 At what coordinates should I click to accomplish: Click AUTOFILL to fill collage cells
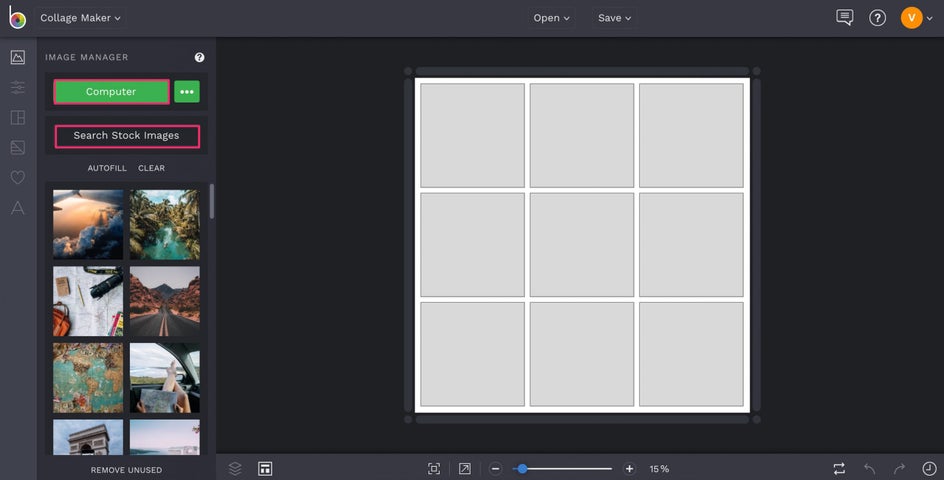coord(107,168)
